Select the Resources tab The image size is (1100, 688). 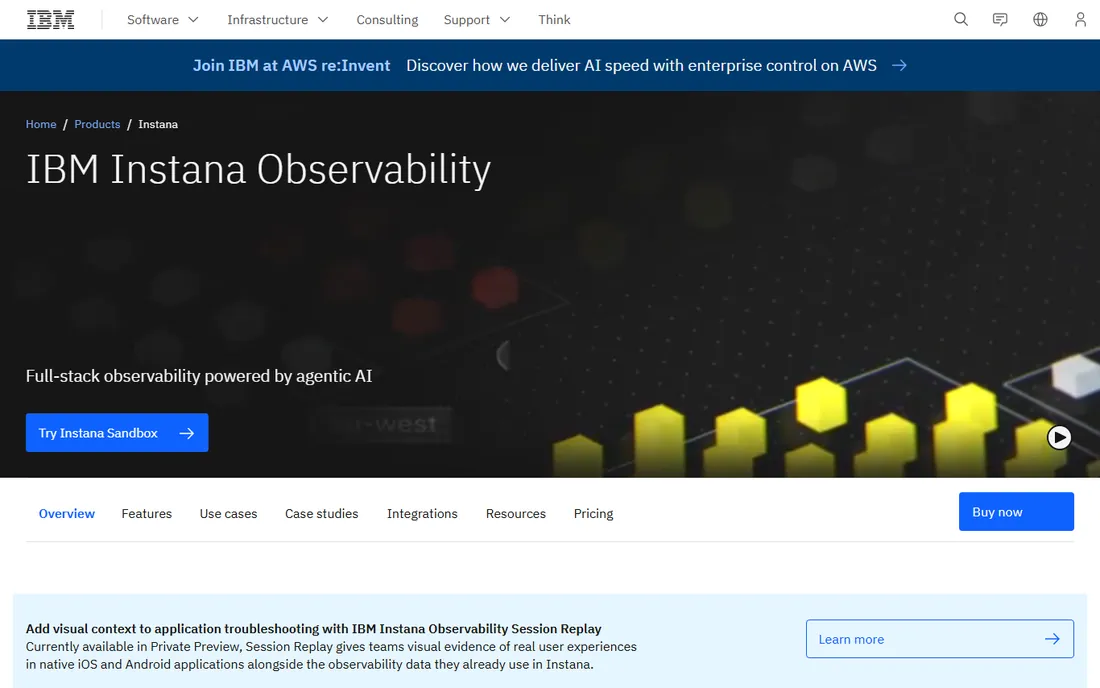[x=516, y=513]
